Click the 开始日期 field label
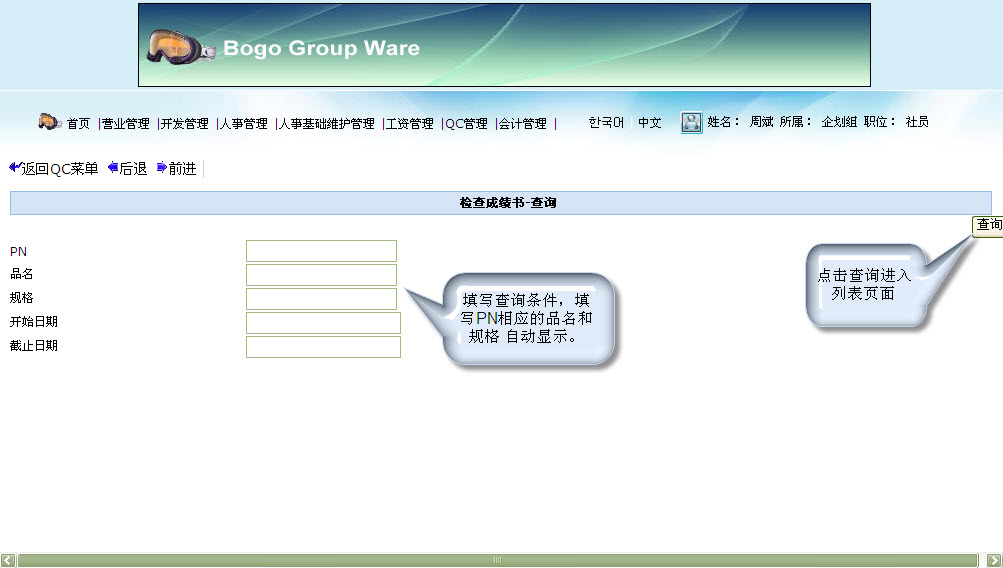1003x568 pixels. (x=34, y=322)
